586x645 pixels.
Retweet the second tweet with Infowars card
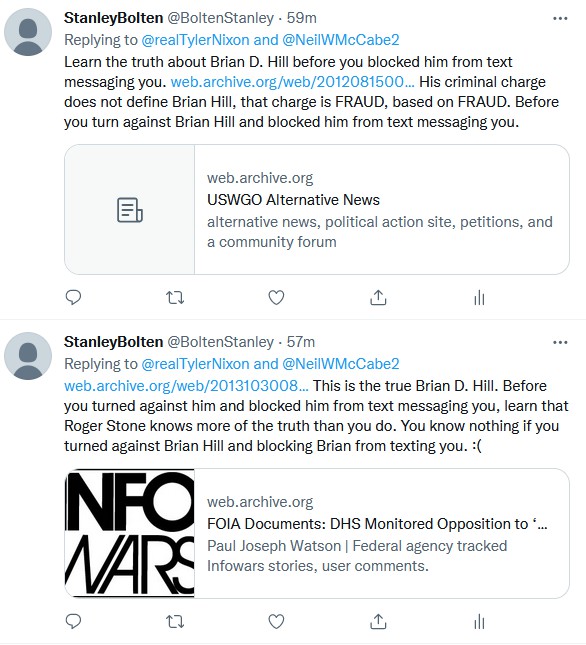point(175,621)
